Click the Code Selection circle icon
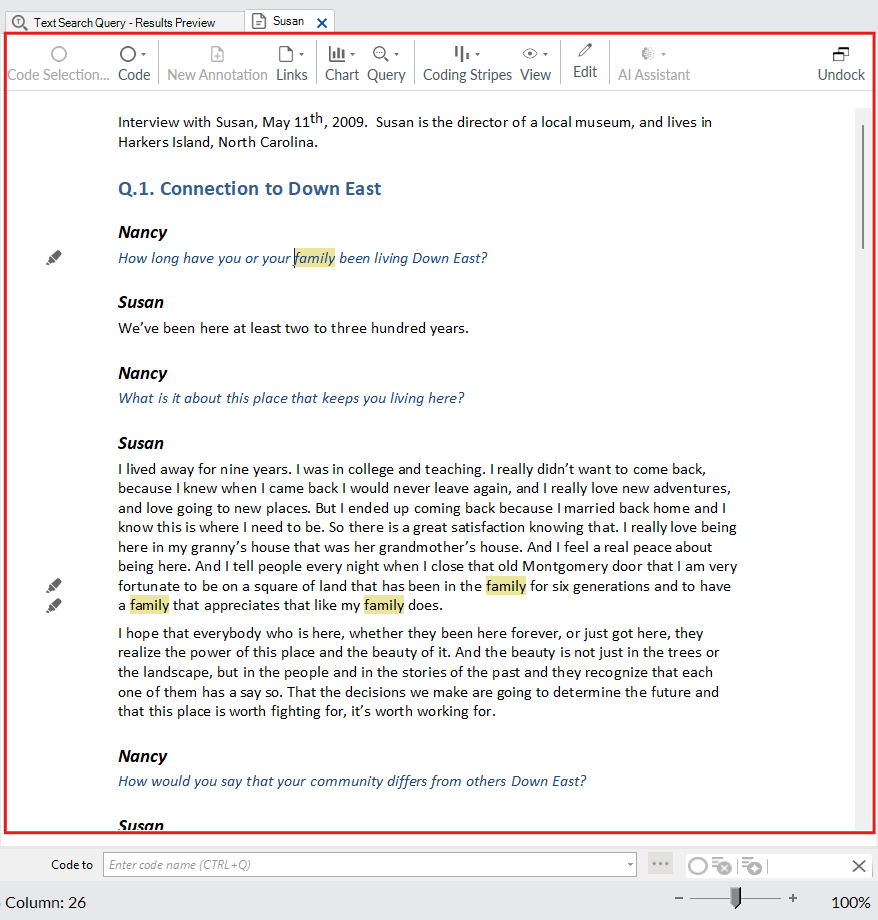 (x=59, y=54)
